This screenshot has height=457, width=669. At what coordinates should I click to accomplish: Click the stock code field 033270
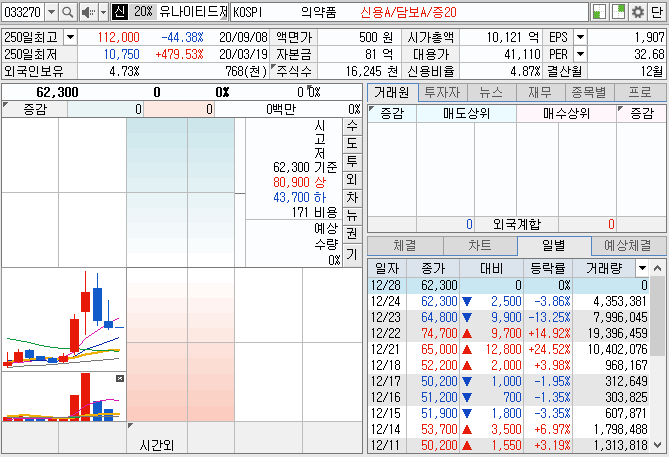click(x=23, y=12)
